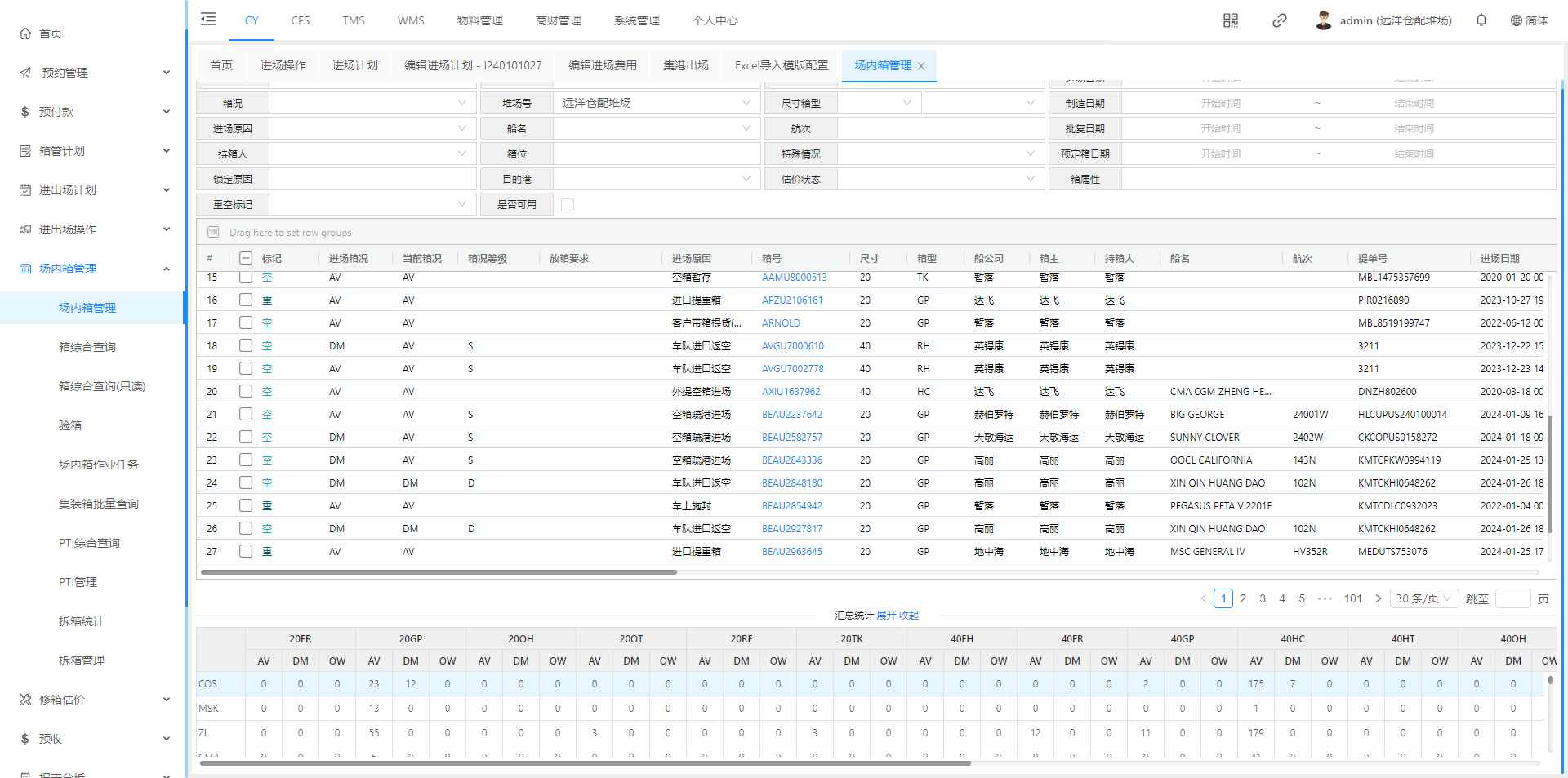This screenshot has width=1568, height=778.
Task: Click the link chain icon in header
Action: click(1279, 20)
